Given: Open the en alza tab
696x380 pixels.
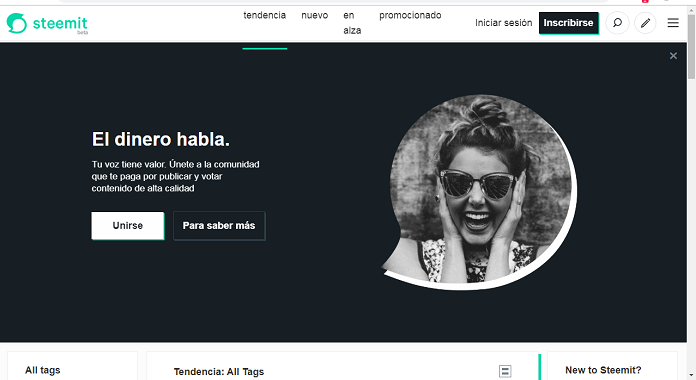Looking at the screenshot, I should tap(352, 23).
